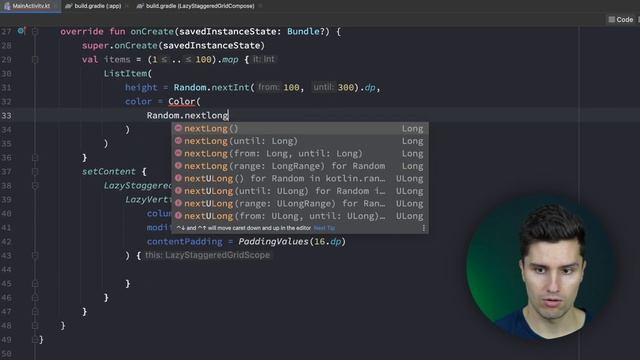Collapse the fold end marker on line 47
Image resolution: width=640 pixels, height=360 pixels.
35,311
